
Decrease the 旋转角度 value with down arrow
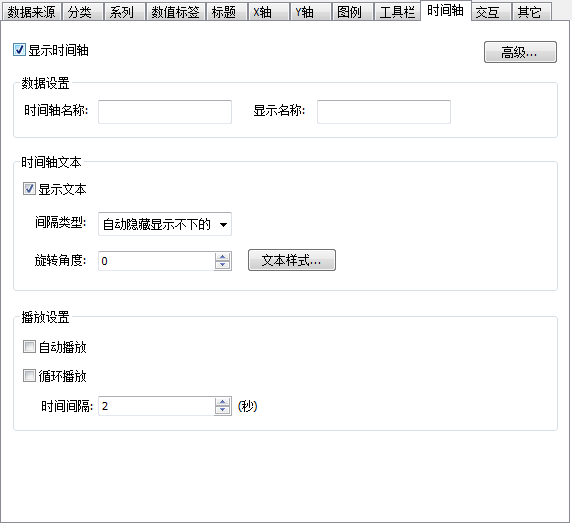(x=223, y=265)
